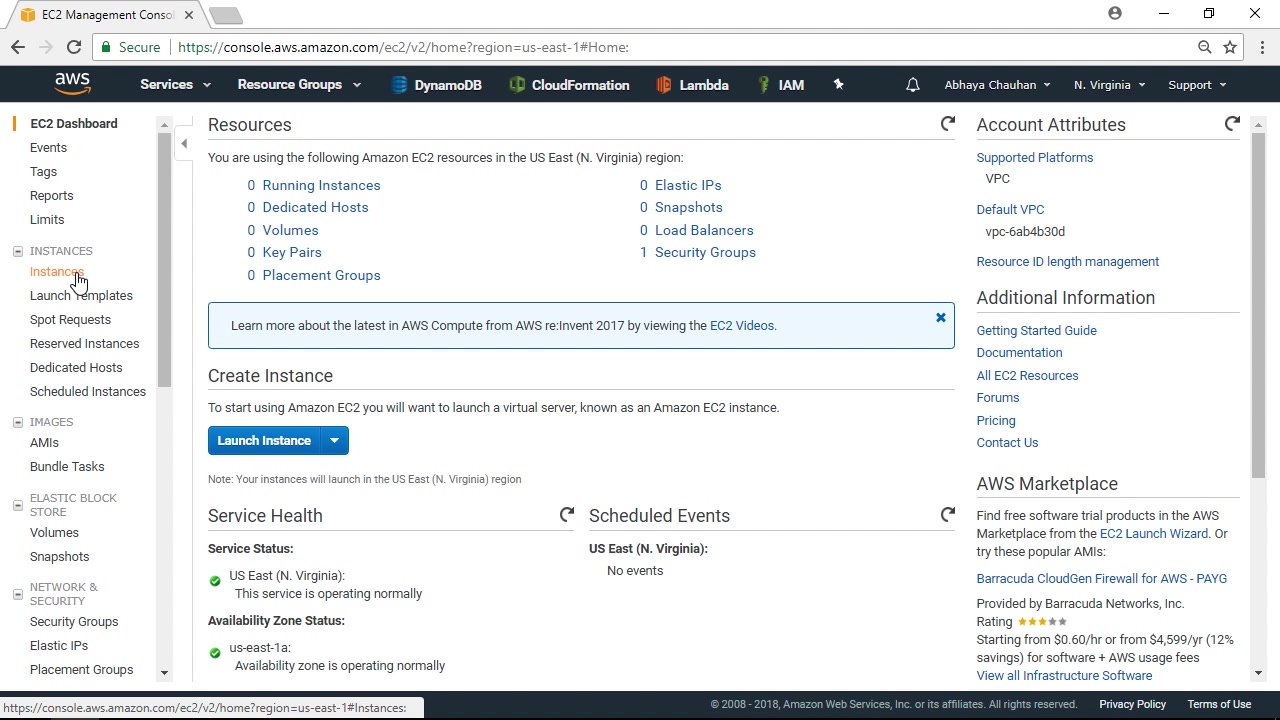
Task: Open the Lambda shortcut icon
Action: (664, 85)
